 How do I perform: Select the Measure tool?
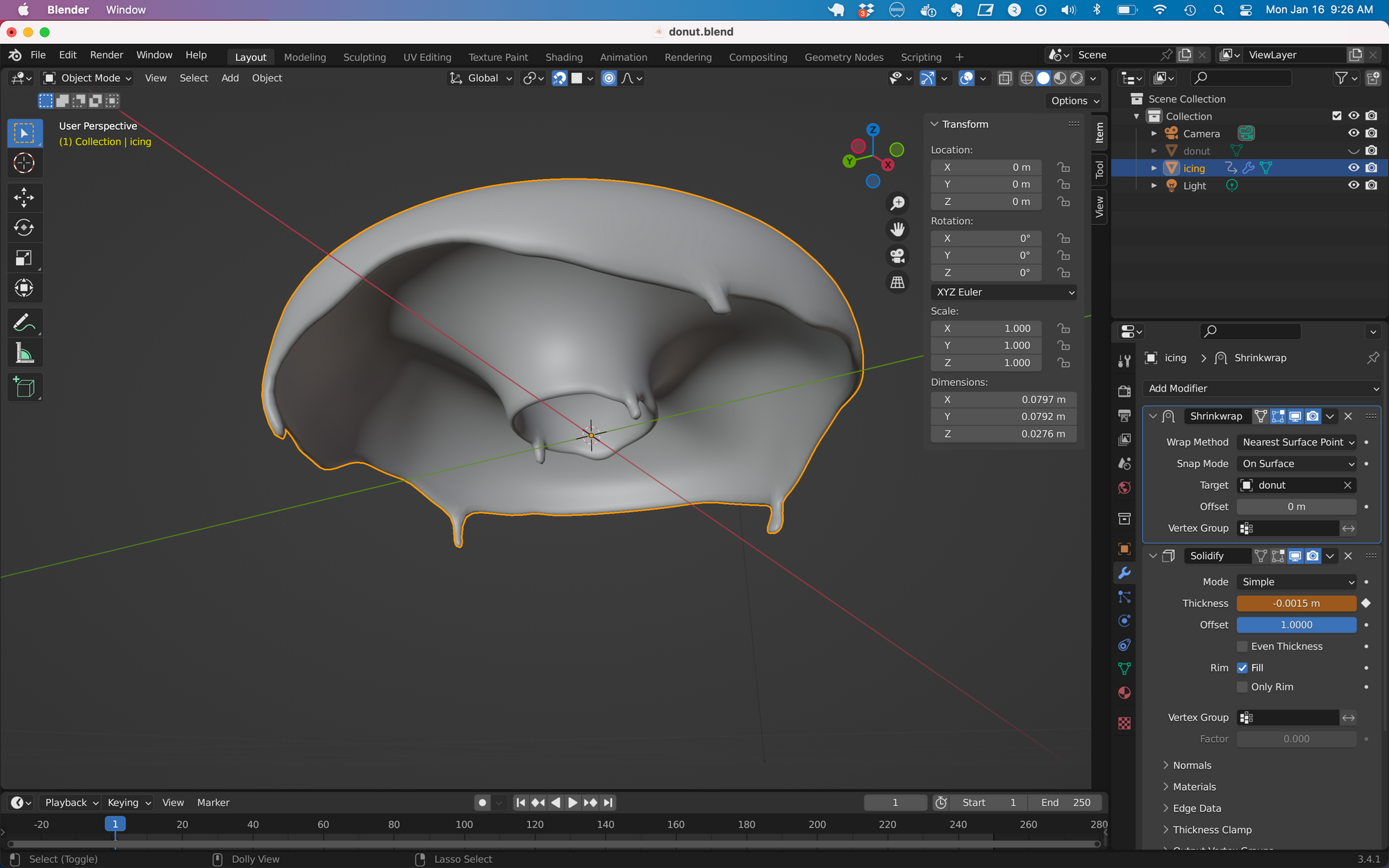click(24, 353)
